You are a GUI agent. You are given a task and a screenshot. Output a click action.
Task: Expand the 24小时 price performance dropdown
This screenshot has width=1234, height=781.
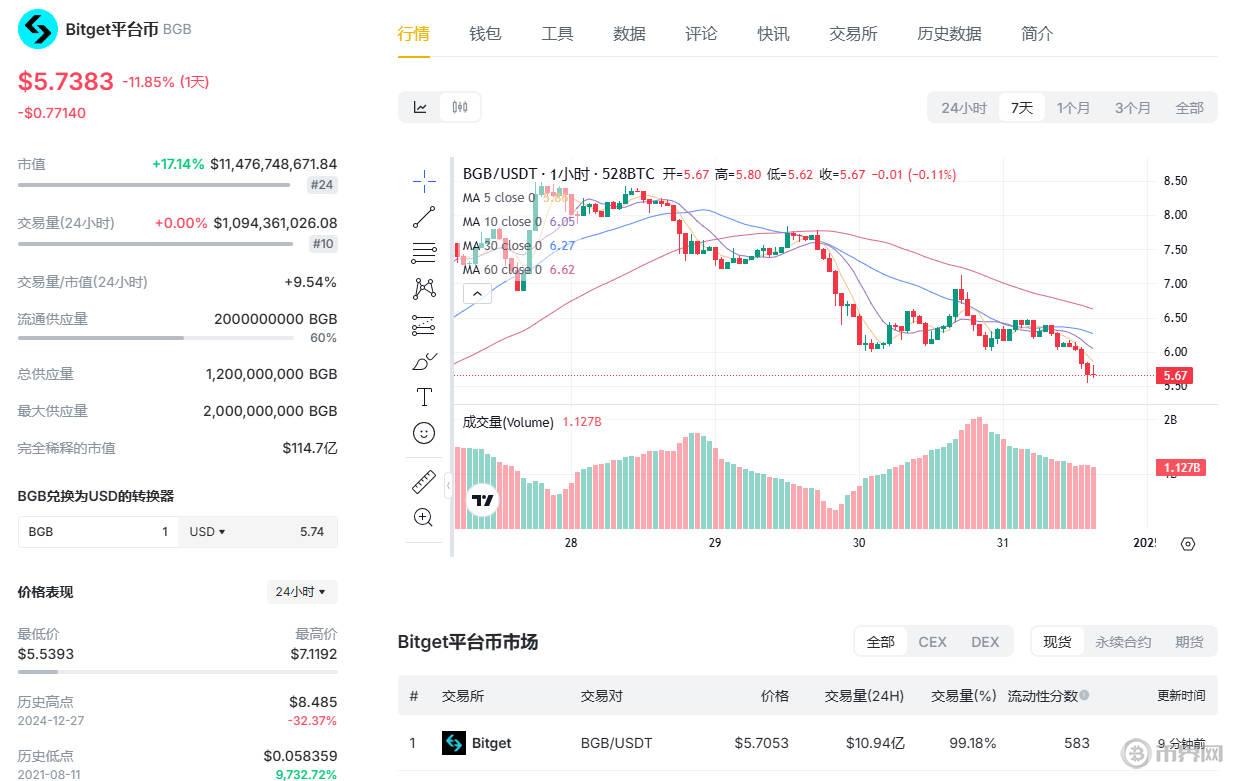[301, 592]
